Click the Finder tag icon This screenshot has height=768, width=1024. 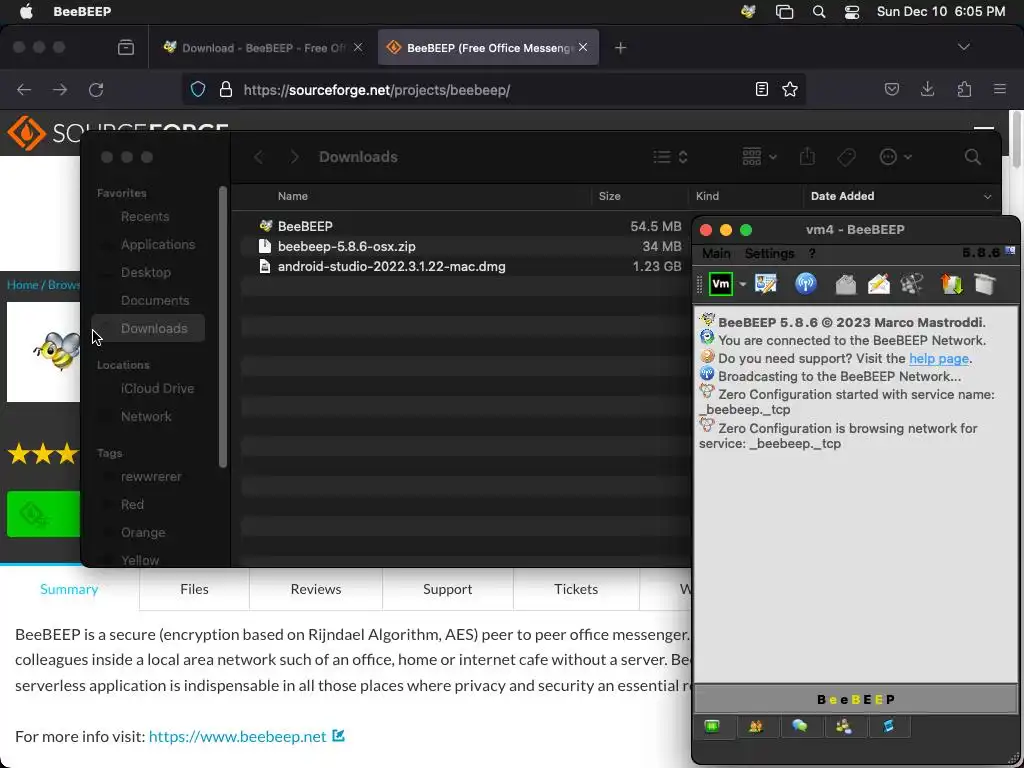846,157
